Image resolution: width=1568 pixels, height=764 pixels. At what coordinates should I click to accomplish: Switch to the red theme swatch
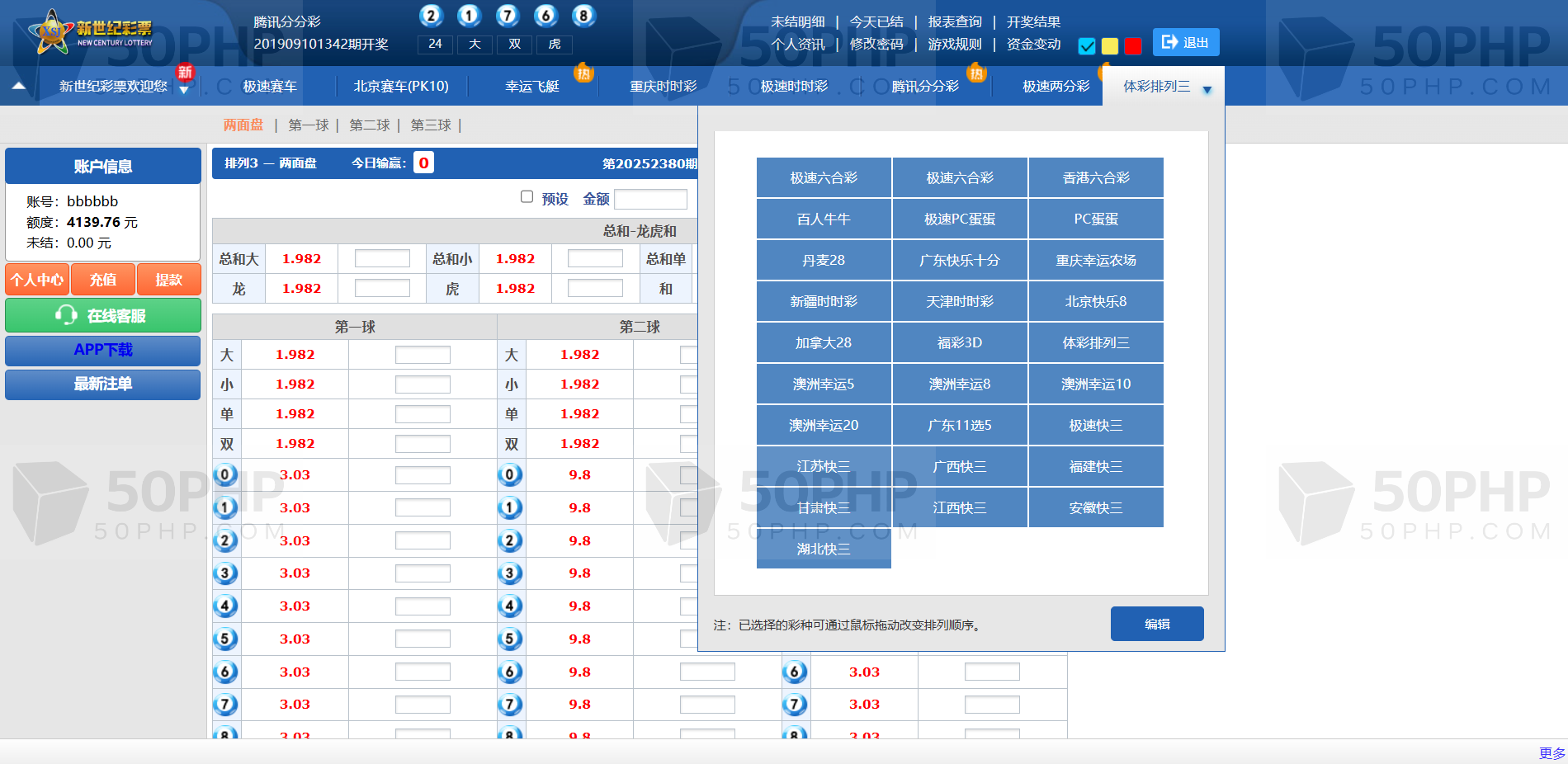tap(1133, 46)
